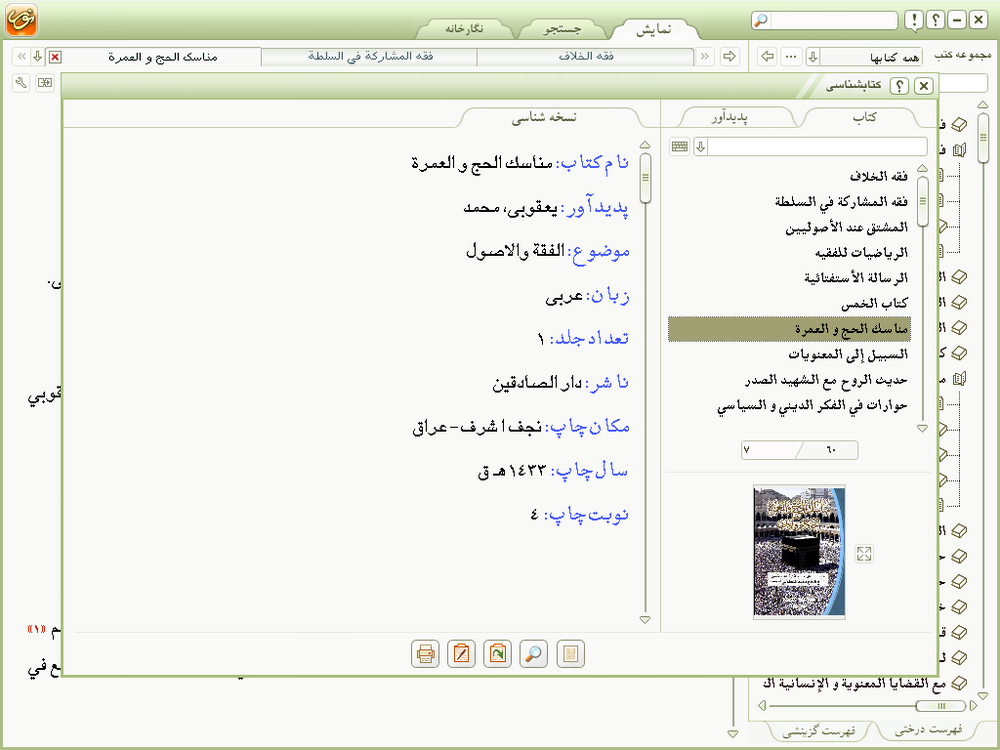This screenshot has height=750, width=1000.
Task: Select highlighted مناسك الحج و العمرة list row
Action: coord(790,329)
